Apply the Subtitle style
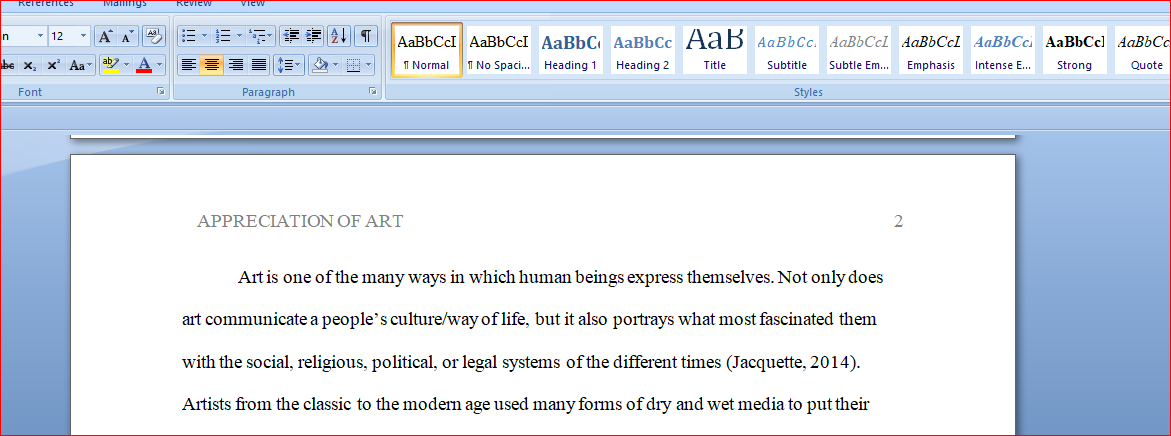Viewport: 1171px width, 436px height. (x=786, y=49)
